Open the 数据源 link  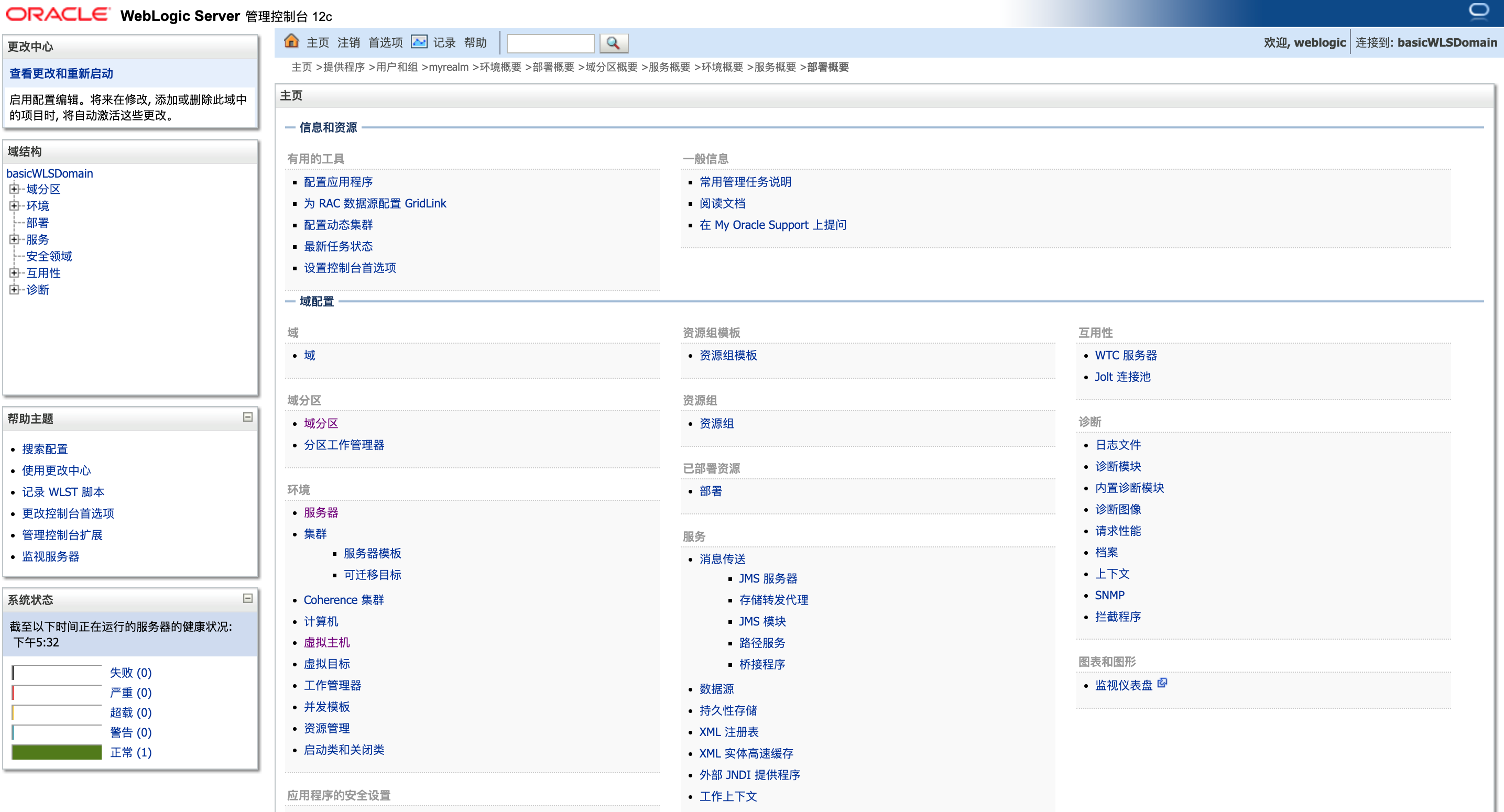coord(716,689)
